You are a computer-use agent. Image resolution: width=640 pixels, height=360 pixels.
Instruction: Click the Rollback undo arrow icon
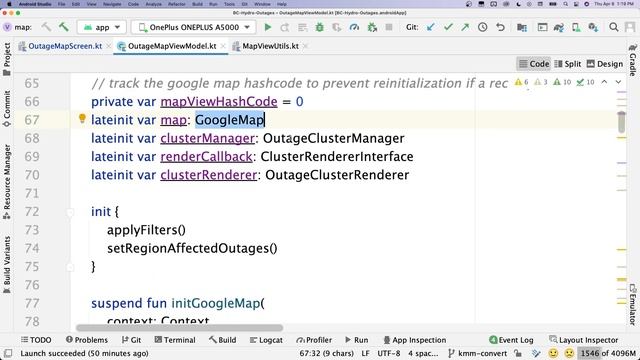click(500, 27)
